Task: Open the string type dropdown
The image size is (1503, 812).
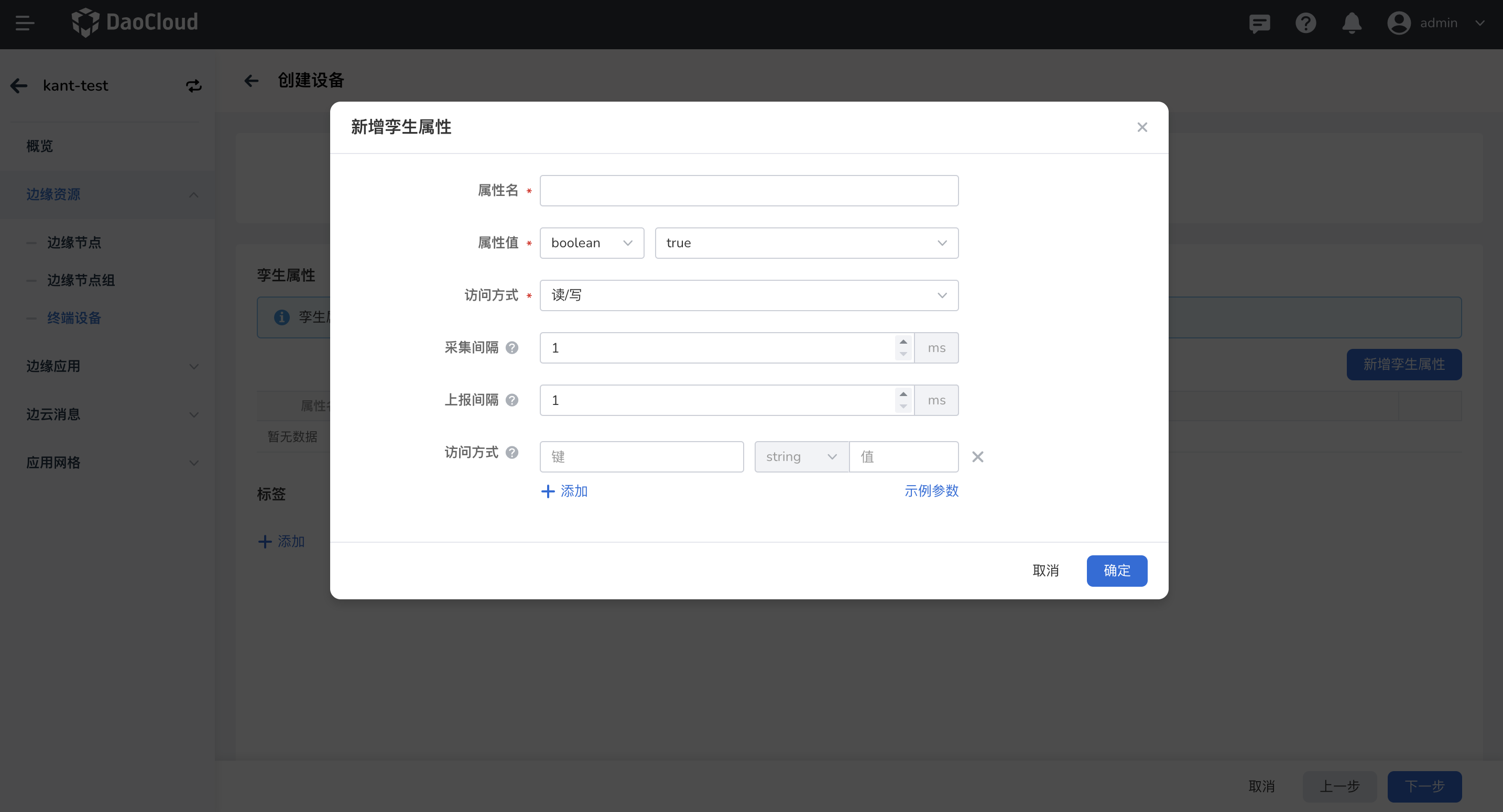Action: [x=801, y=457]
